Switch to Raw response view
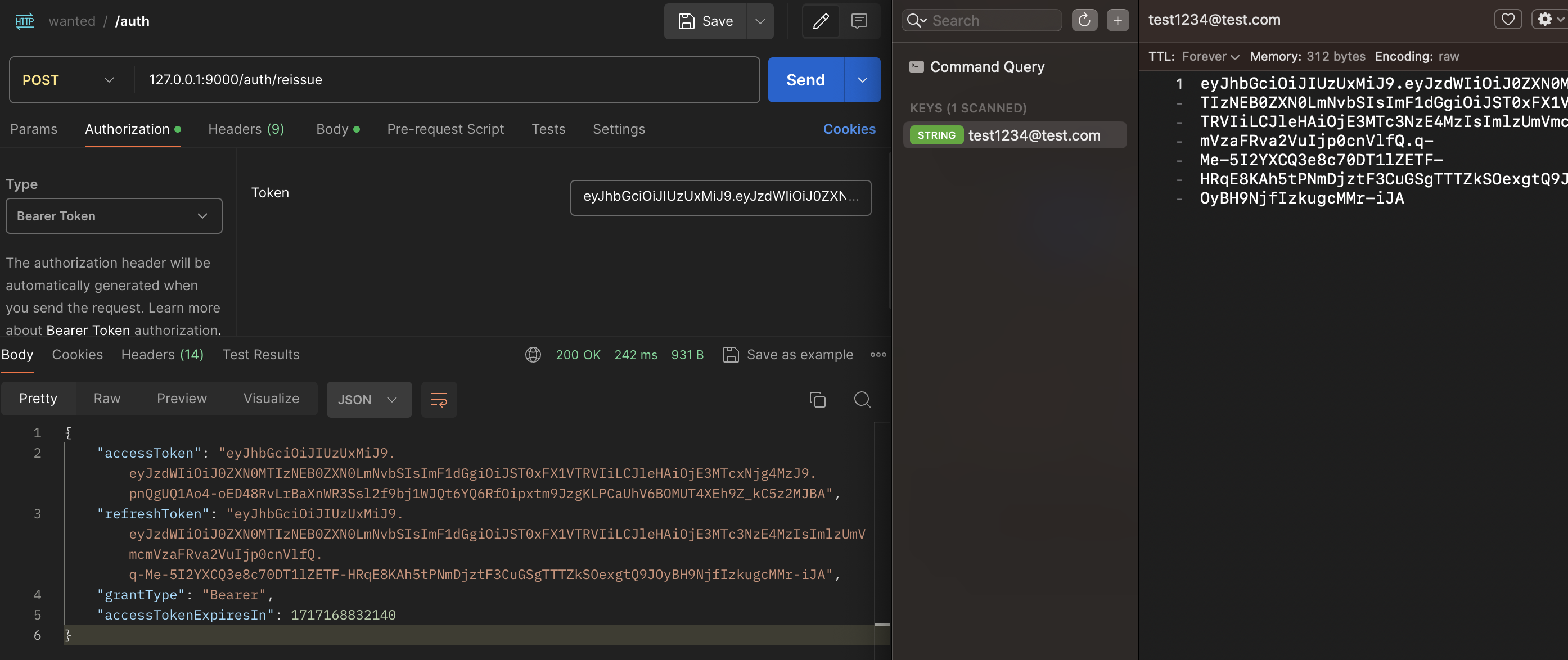This screenshot has width=1568, height=660. [107, 399]
